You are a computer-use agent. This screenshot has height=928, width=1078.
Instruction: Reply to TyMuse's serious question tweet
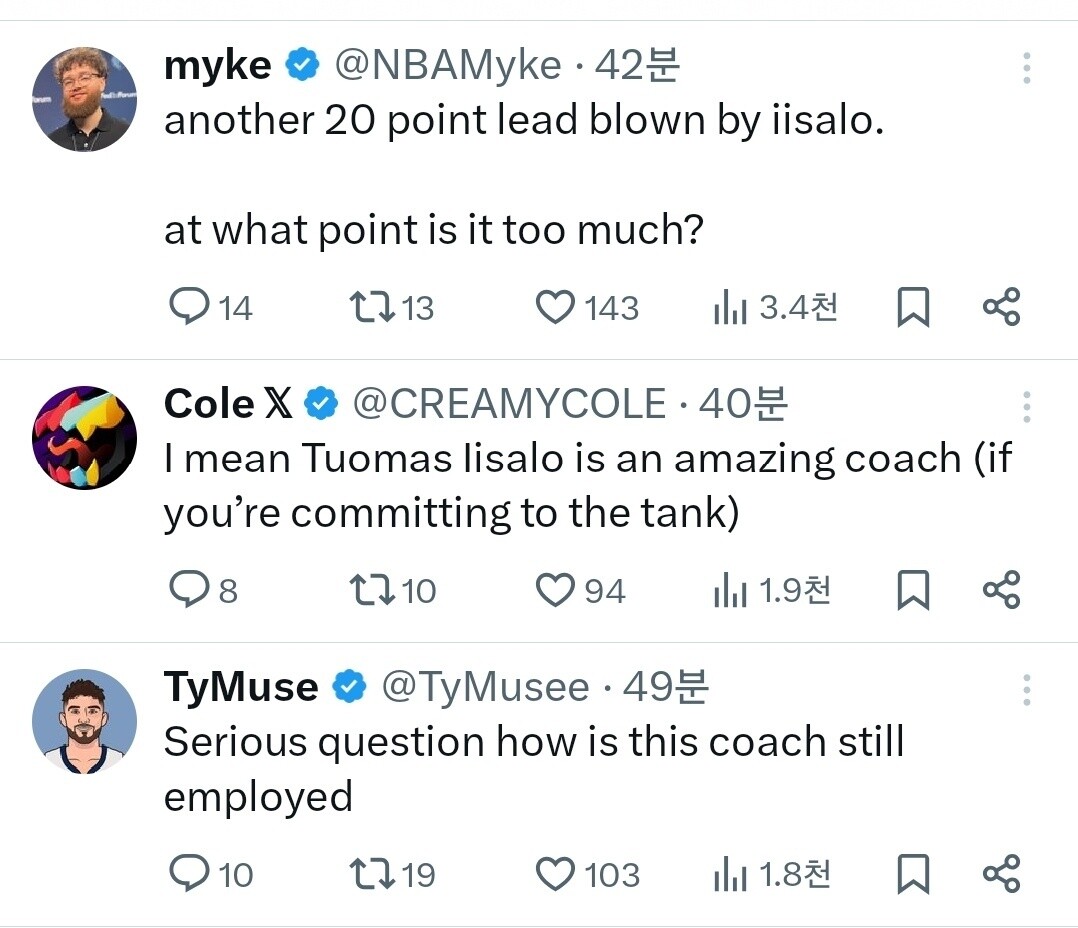tap(188, 874)
